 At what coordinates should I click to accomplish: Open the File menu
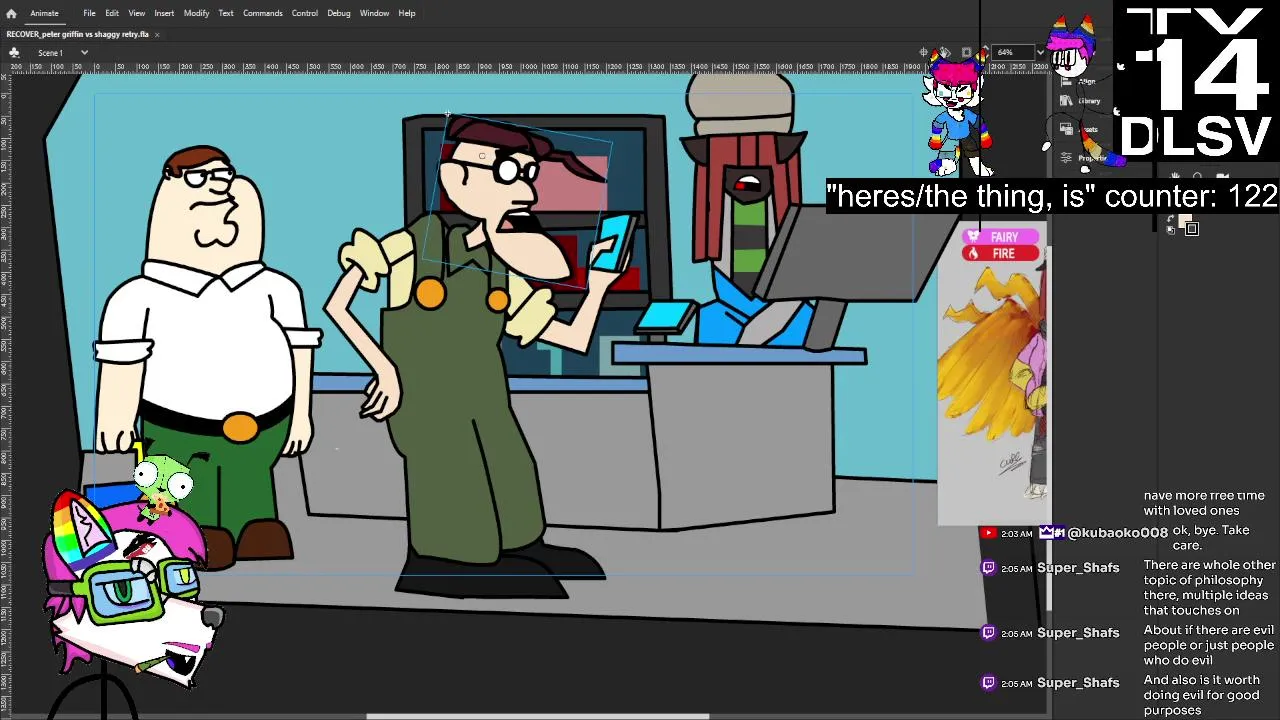tap(89, 13)
